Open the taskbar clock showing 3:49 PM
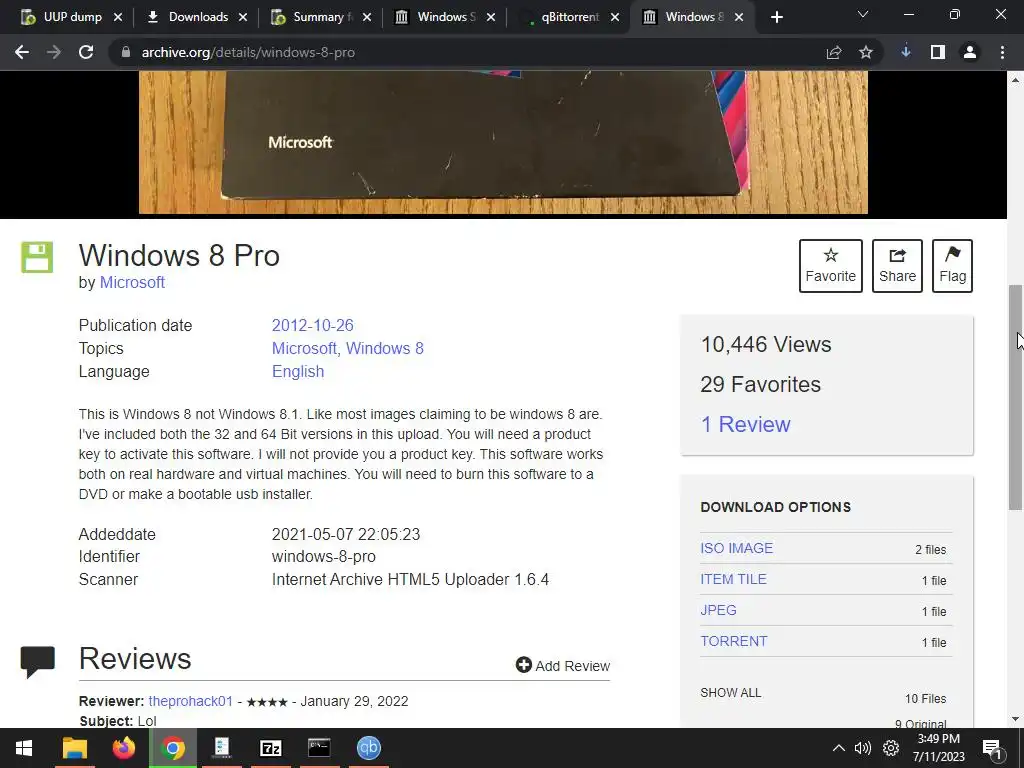 click(x=938, y=748)
